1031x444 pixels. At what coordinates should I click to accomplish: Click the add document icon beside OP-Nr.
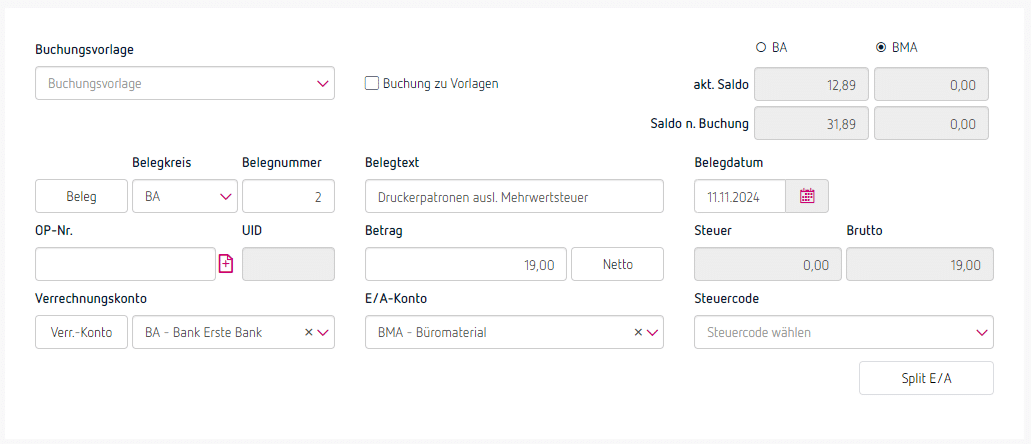226,264
